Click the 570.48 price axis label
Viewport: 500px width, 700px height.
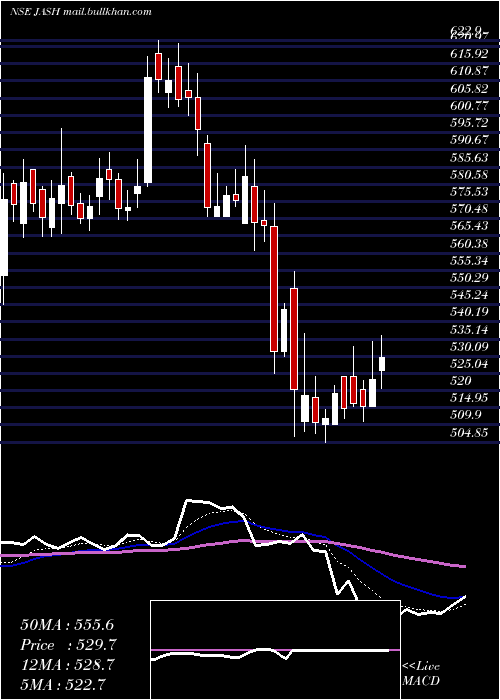[x=468, y=208]
